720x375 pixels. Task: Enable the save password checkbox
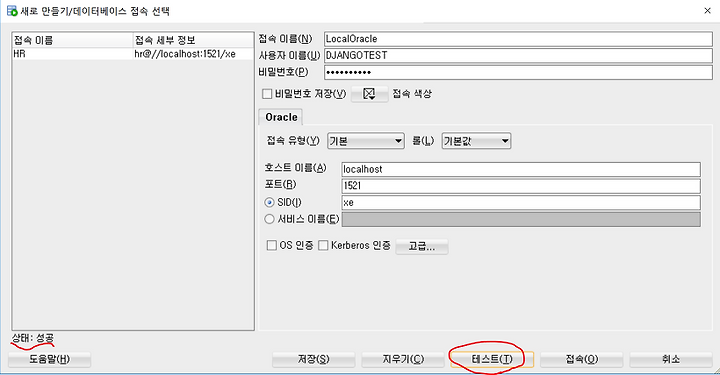267,94
